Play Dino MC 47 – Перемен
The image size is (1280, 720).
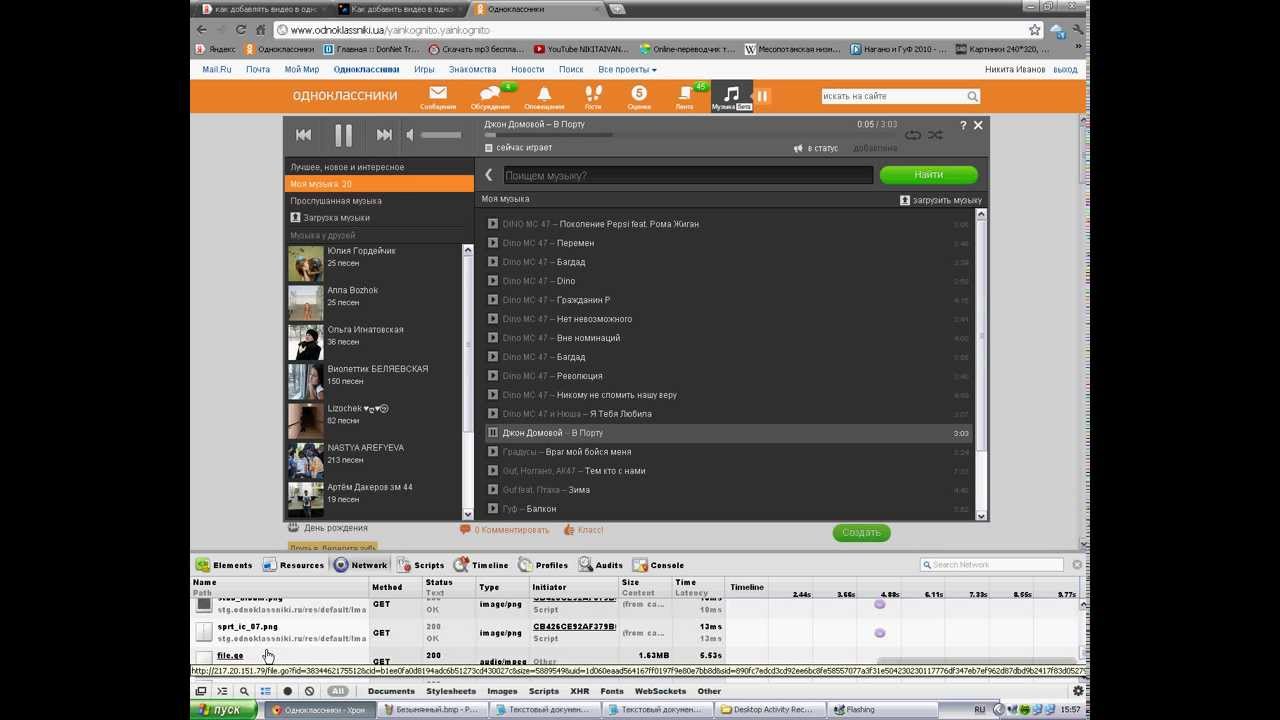click(493, 243)
